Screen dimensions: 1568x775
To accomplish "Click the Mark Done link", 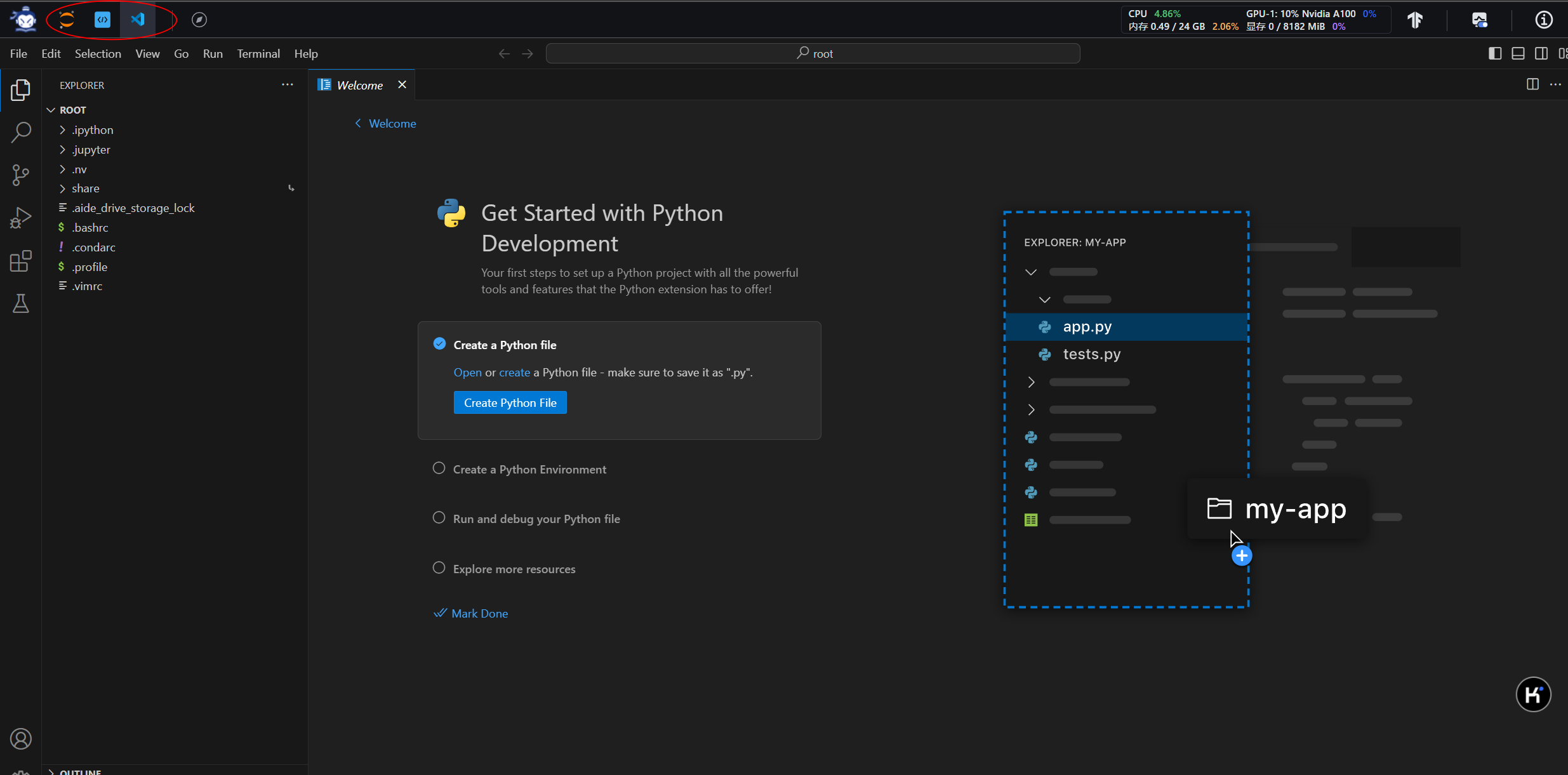I will (x=479, y=613).
